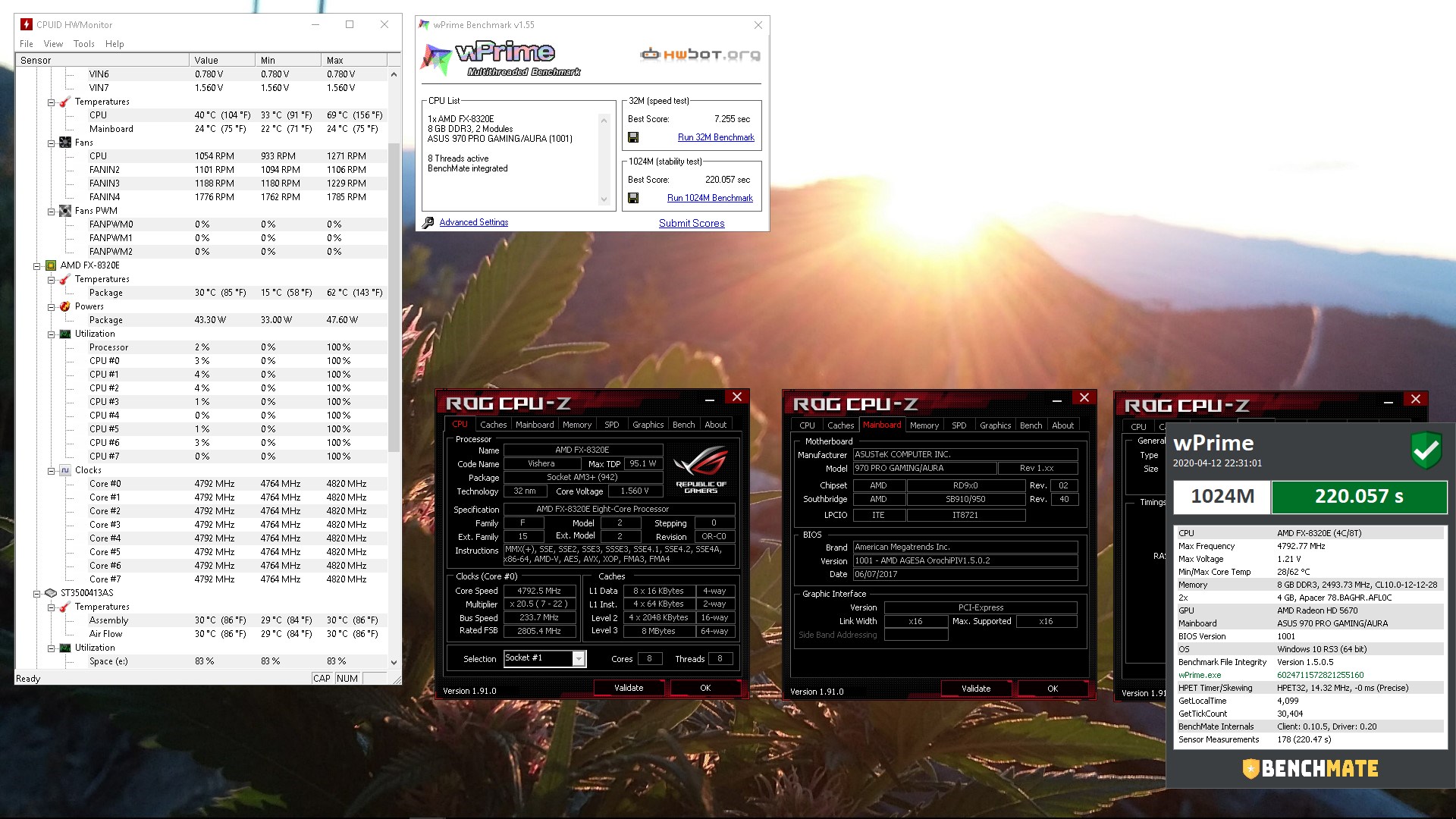Screen dimensions: 1456x819
Task: Select Graphics tab in Mainboard CPU-Z window
Action: [x=995, y=425]
